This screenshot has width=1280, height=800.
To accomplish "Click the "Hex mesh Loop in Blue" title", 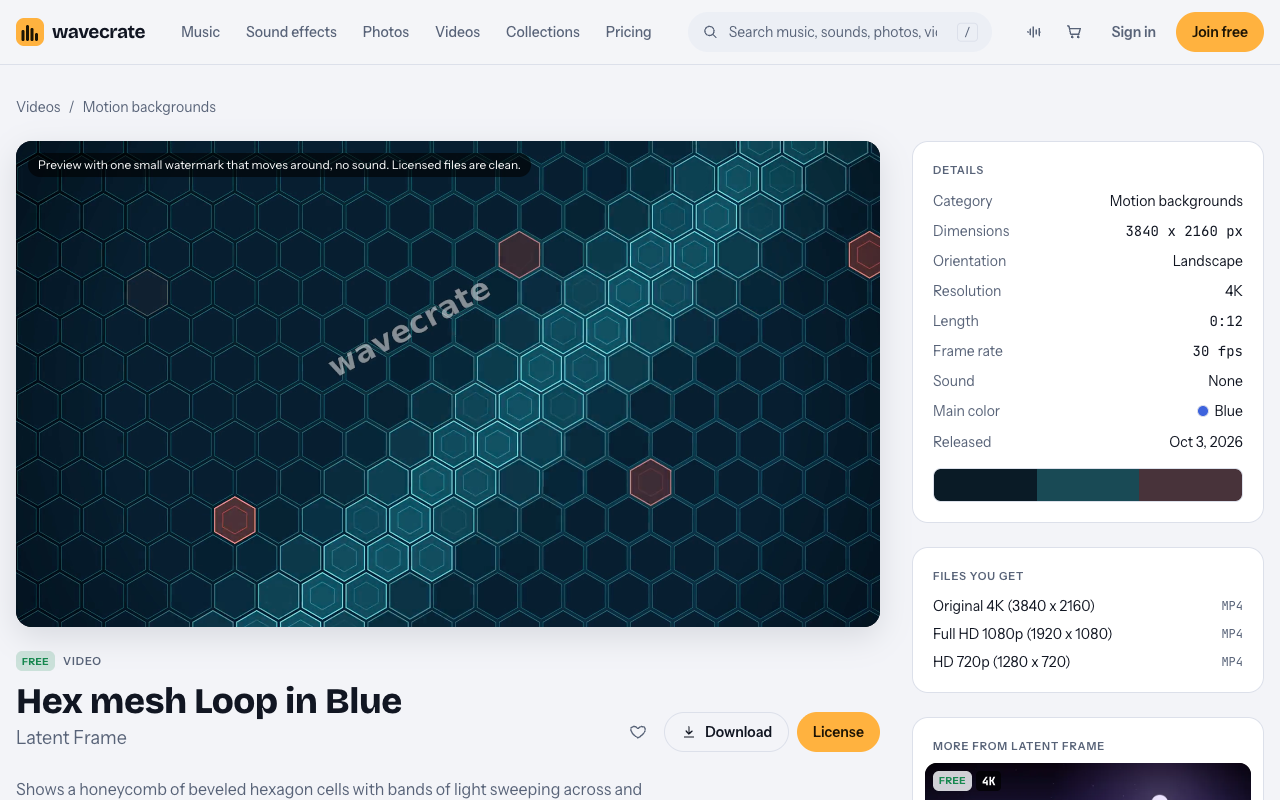I will click(x=209, y=701).
